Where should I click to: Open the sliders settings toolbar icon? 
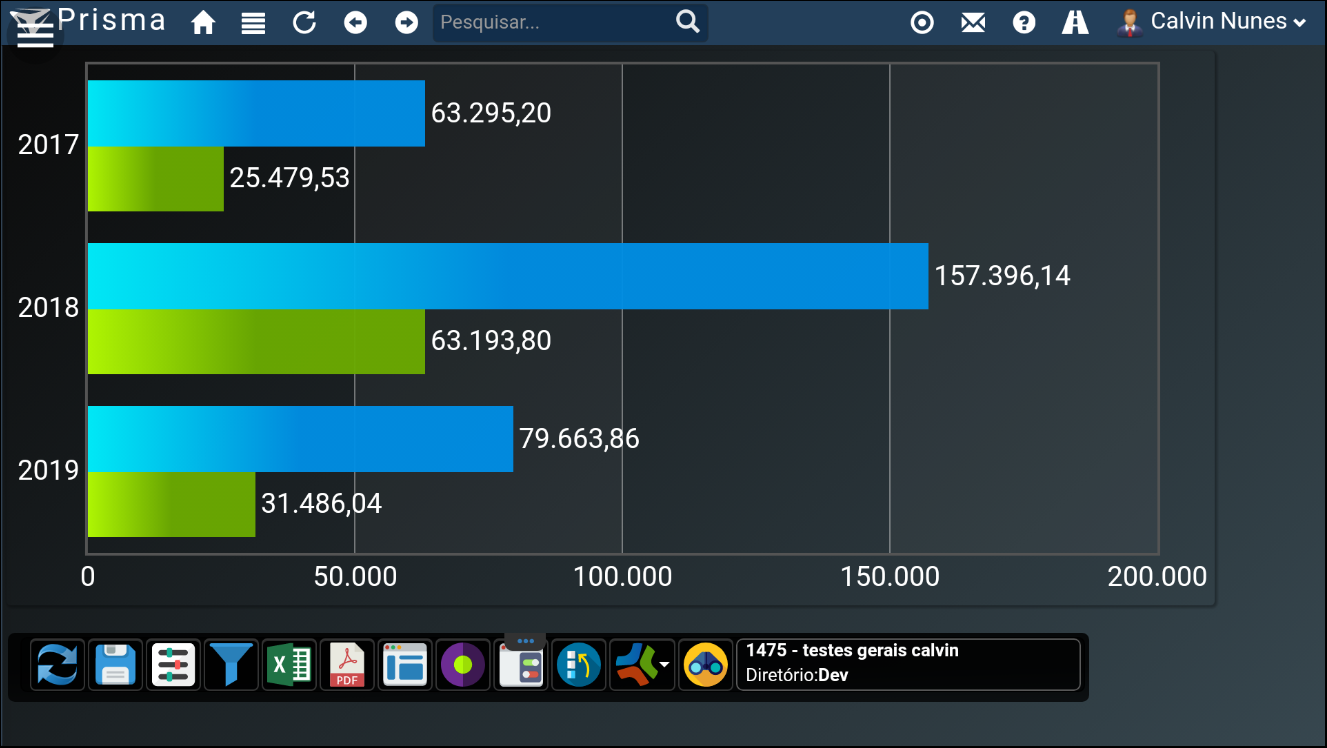click(174, 665)
